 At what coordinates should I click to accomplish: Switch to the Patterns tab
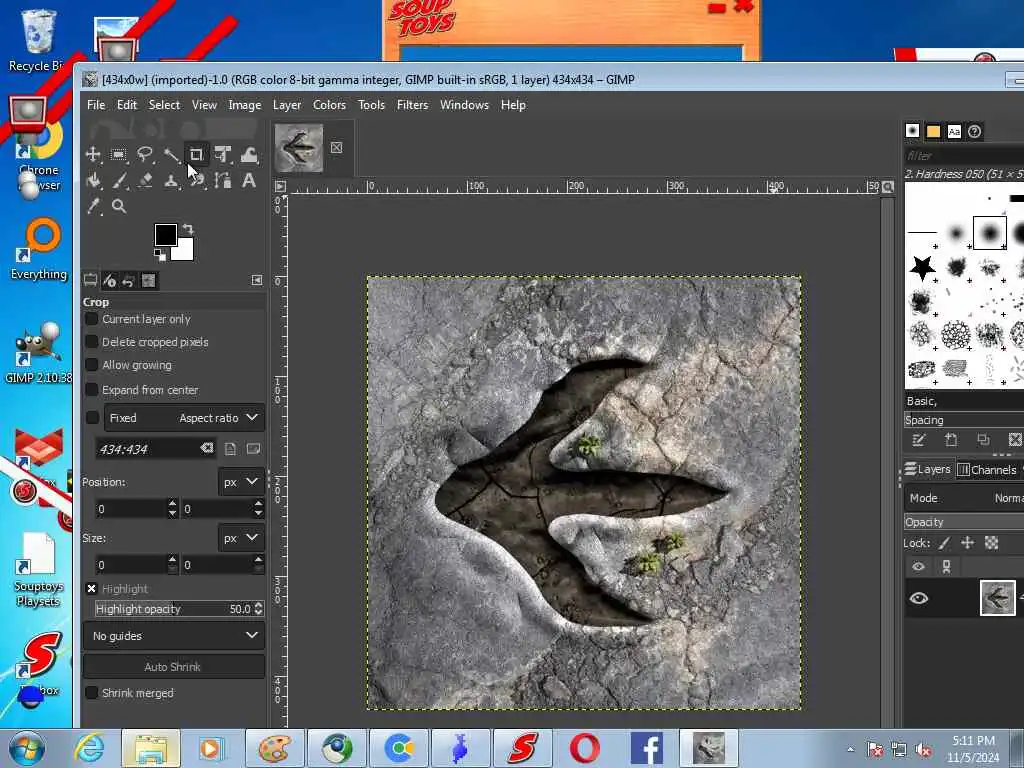click(933, 131)
